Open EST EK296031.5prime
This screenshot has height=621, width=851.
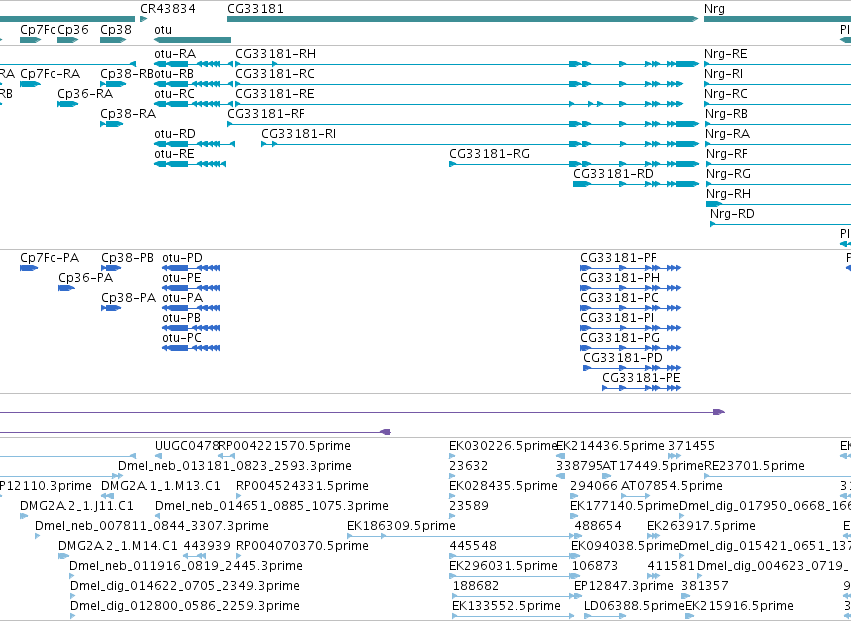(503, 567)
